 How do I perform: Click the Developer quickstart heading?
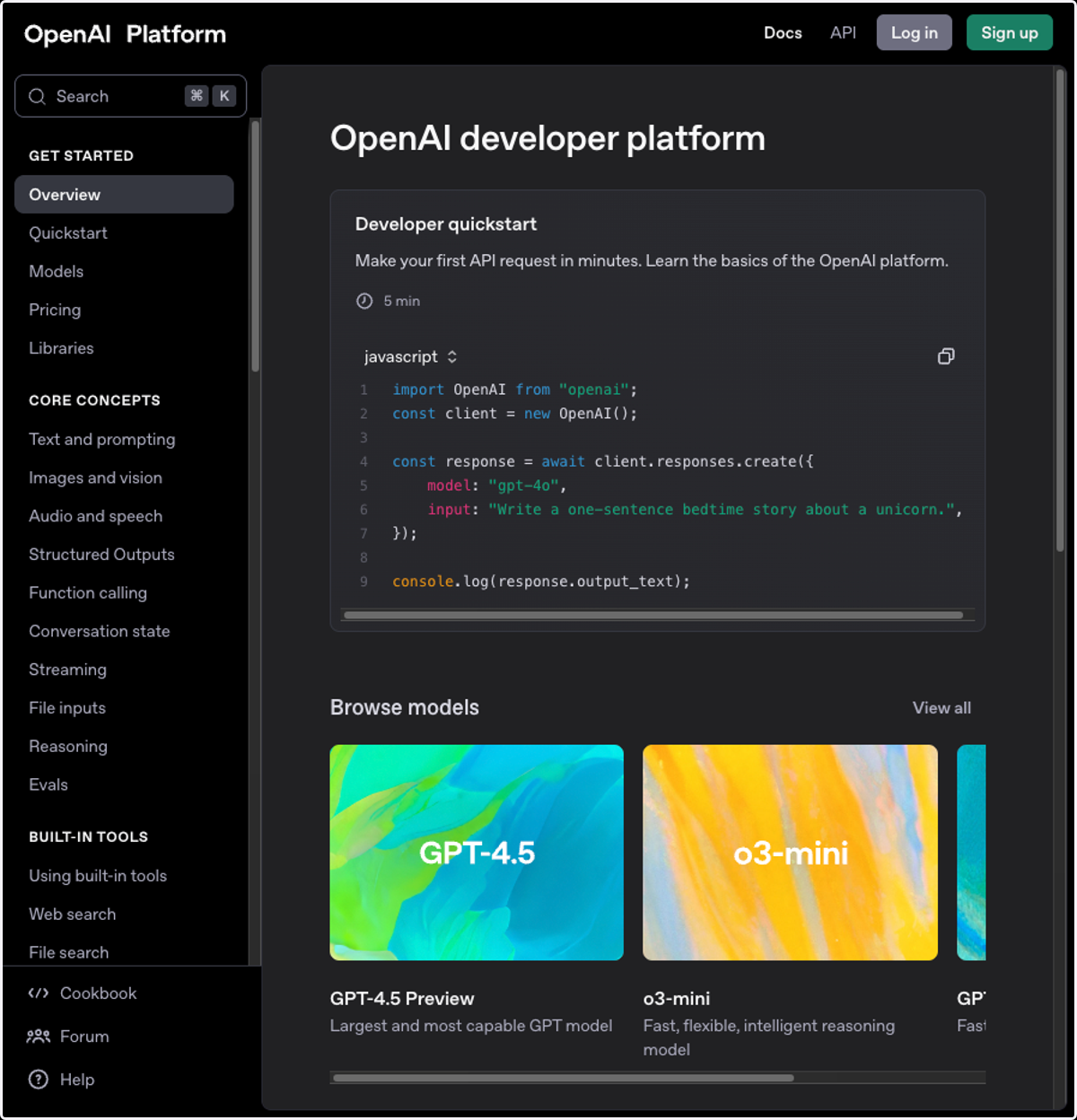point(446,224)
